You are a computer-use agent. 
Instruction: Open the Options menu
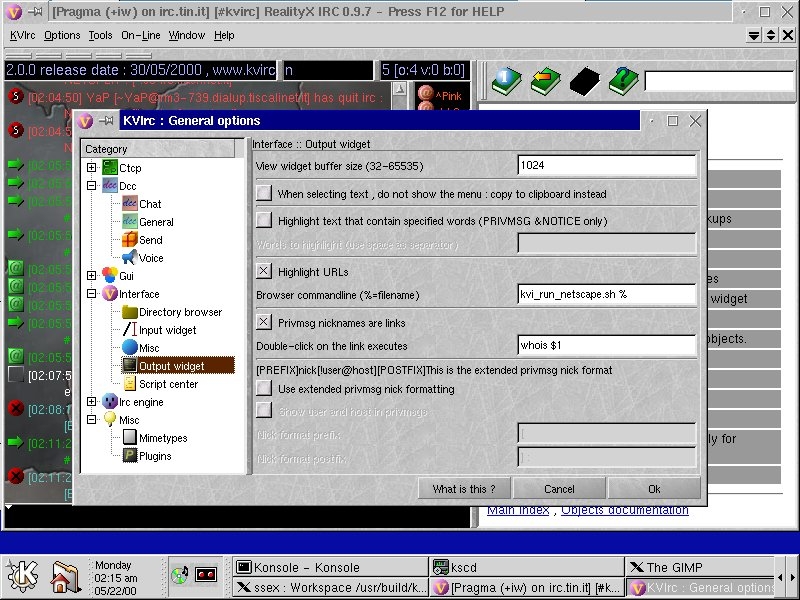coord(62,35)
